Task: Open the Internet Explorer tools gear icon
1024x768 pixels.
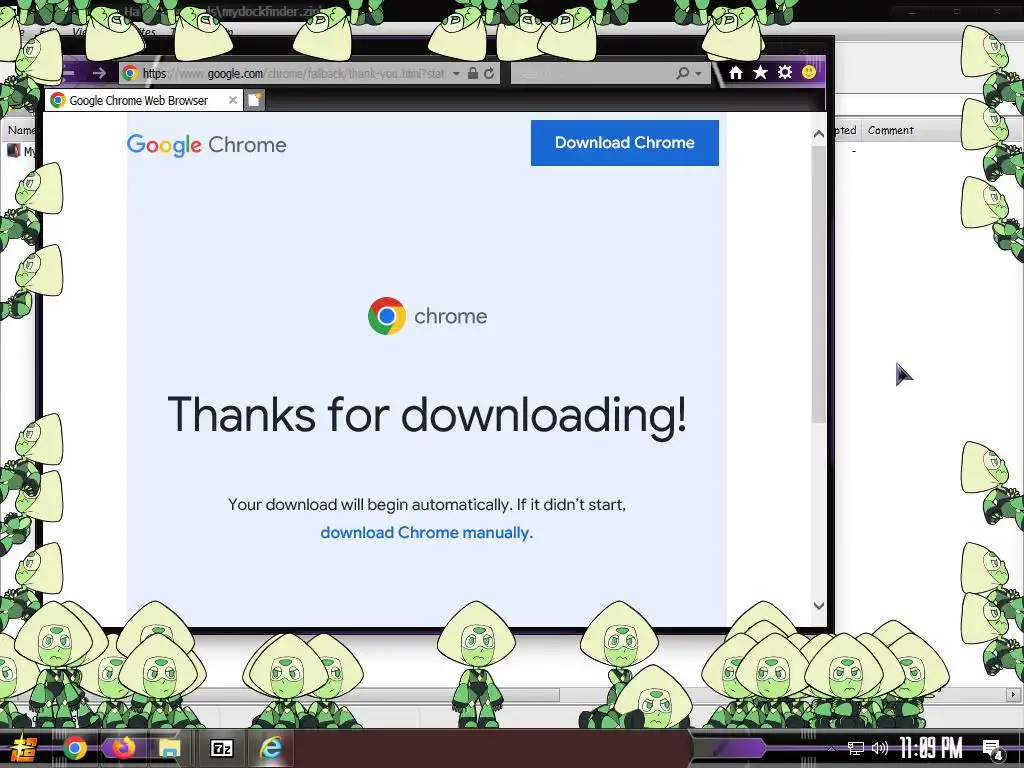Action: [785, 72]
